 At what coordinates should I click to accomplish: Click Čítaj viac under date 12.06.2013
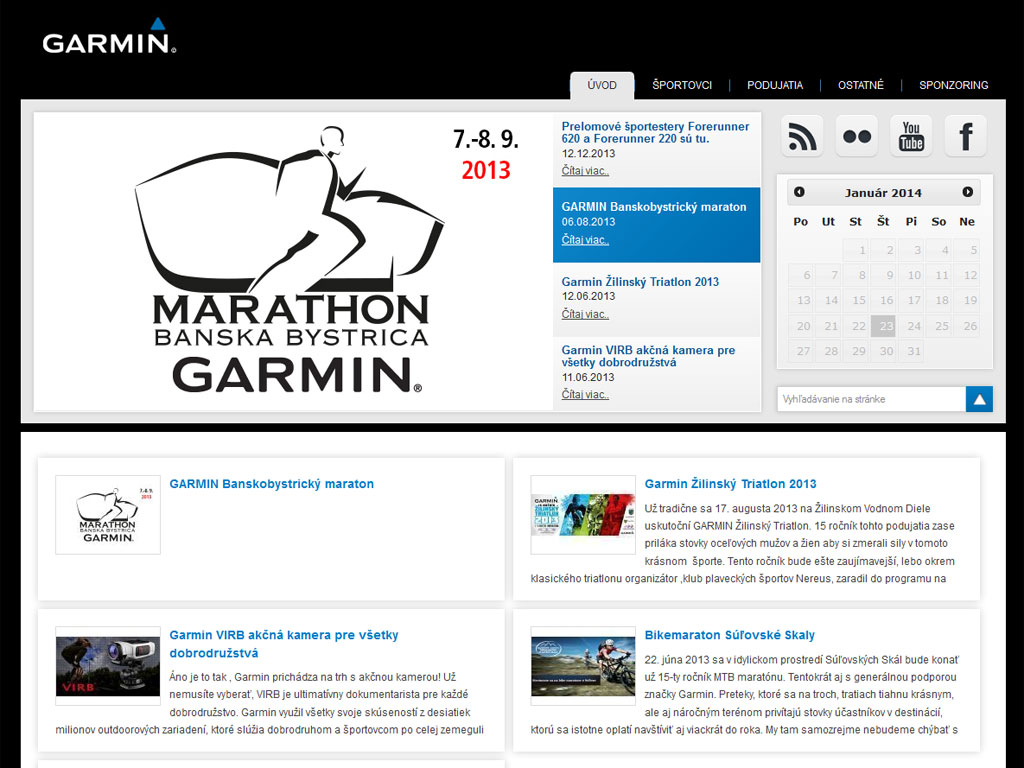click(x=585, y=314)
